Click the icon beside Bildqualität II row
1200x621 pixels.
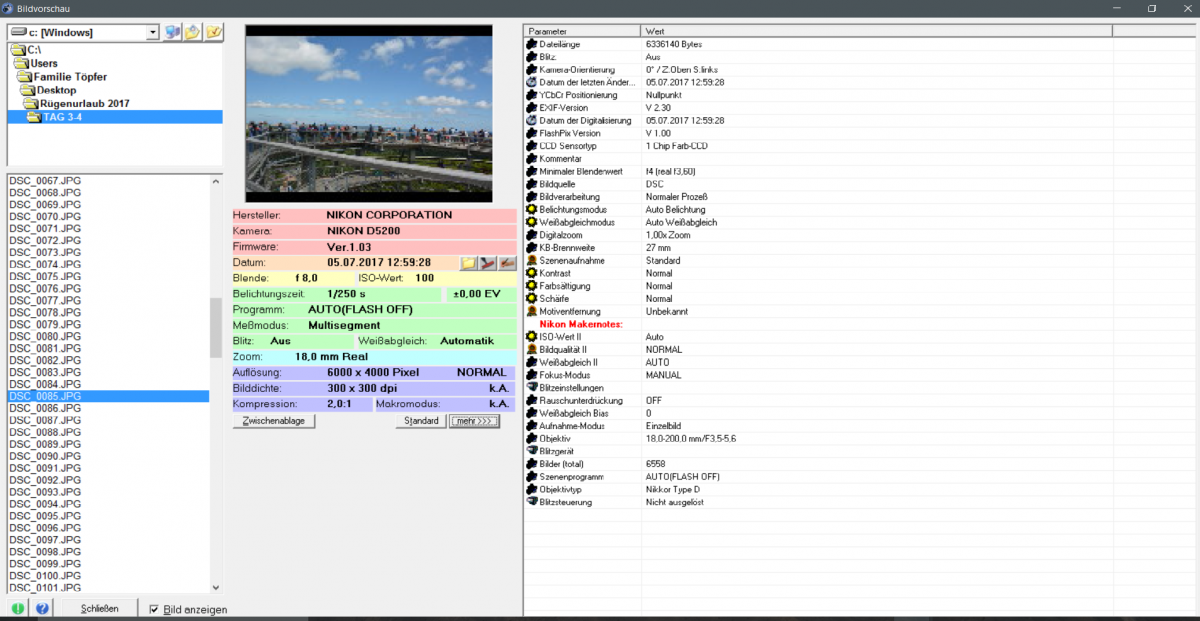(x=532, y=350)
